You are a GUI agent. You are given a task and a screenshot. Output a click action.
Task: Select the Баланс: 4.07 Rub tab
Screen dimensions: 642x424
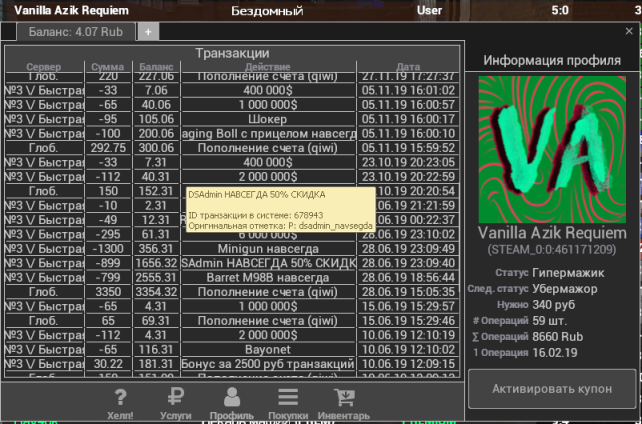tap(76, 31)
